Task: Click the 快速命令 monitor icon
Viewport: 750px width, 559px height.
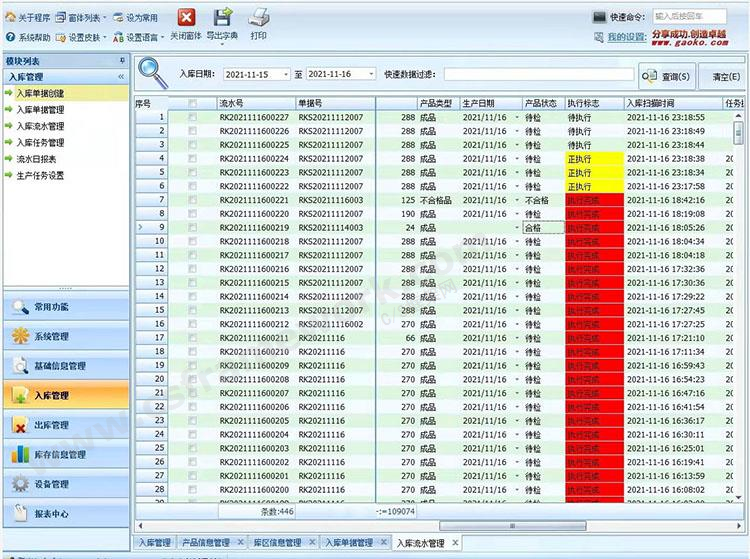Action: click(599, 17)
